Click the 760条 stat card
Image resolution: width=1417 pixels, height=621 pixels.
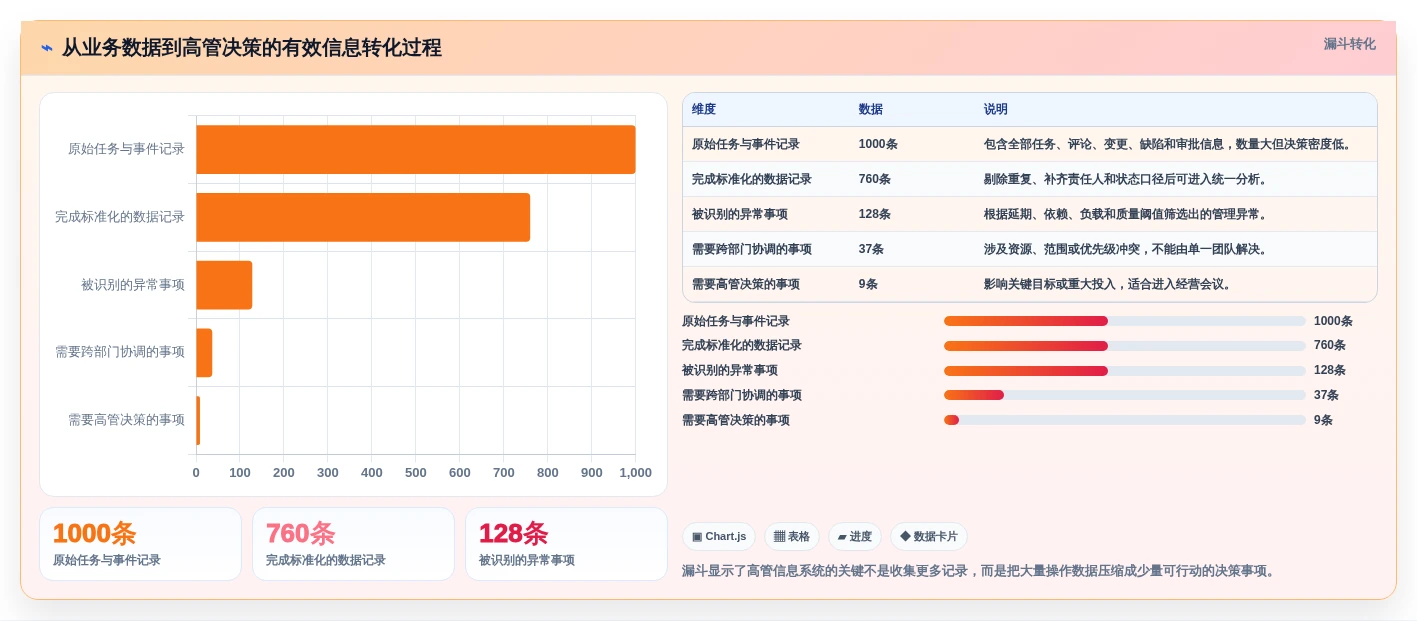point(353,544)
